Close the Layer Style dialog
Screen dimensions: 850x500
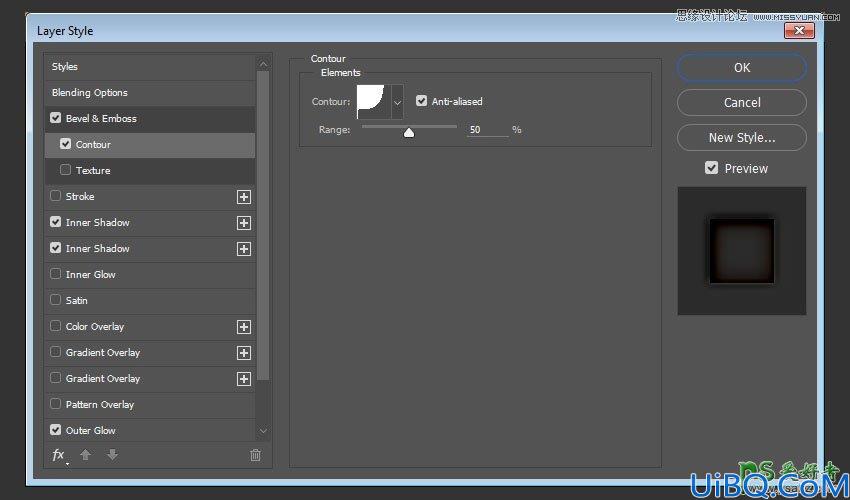click(799, 31)
